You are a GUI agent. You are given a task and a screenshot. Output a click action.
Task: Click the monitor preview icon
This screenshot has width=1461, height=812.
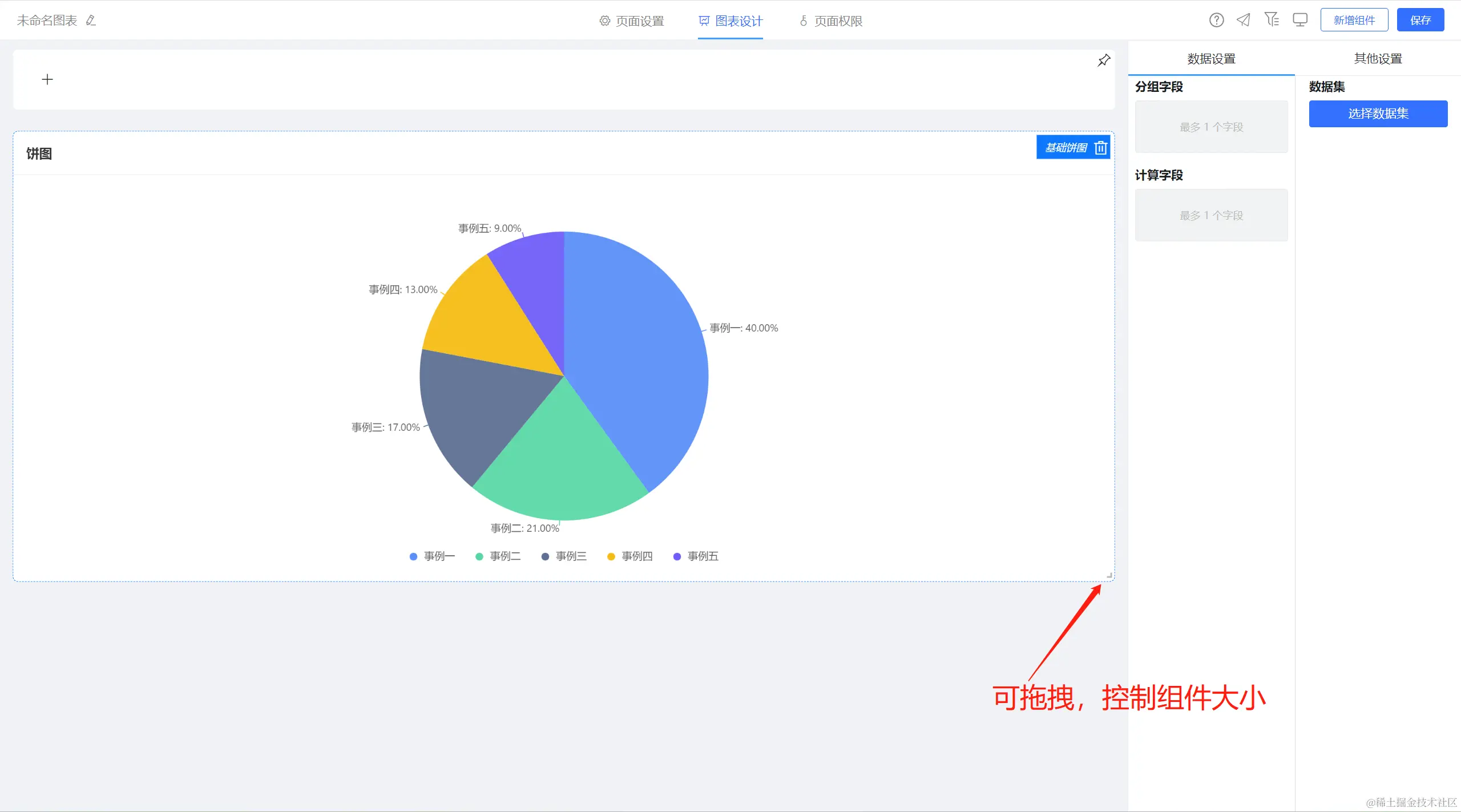coord(1300,21)
